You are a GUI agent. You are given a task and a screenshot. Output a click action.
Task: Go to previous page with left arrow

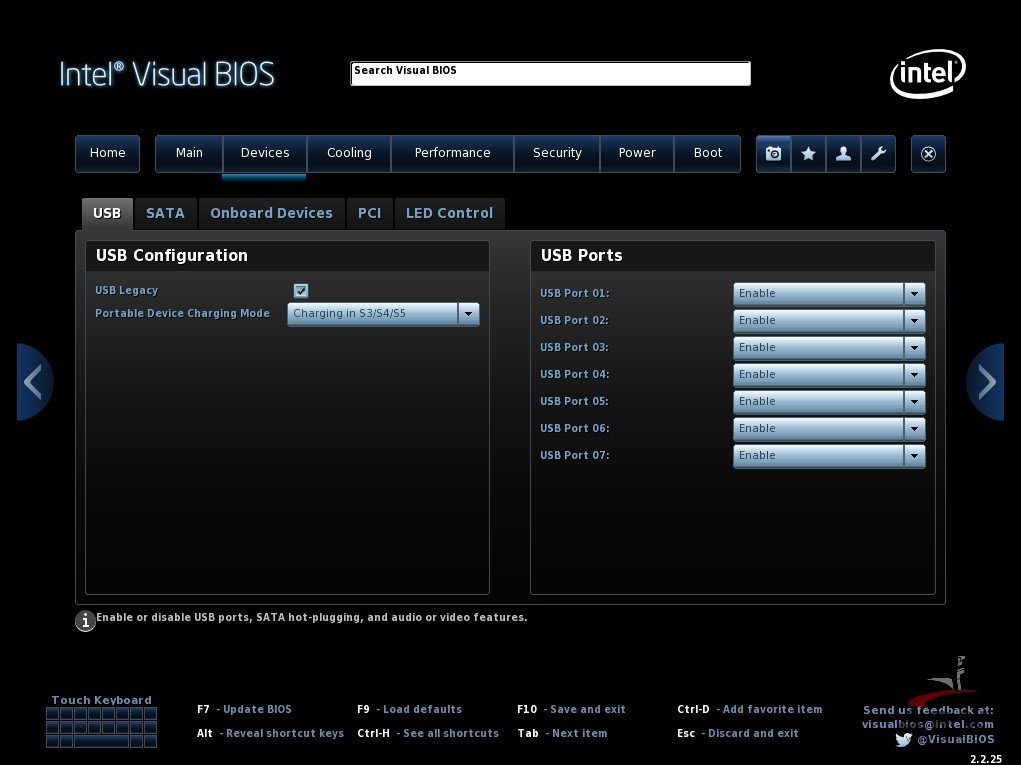point(34,382)
